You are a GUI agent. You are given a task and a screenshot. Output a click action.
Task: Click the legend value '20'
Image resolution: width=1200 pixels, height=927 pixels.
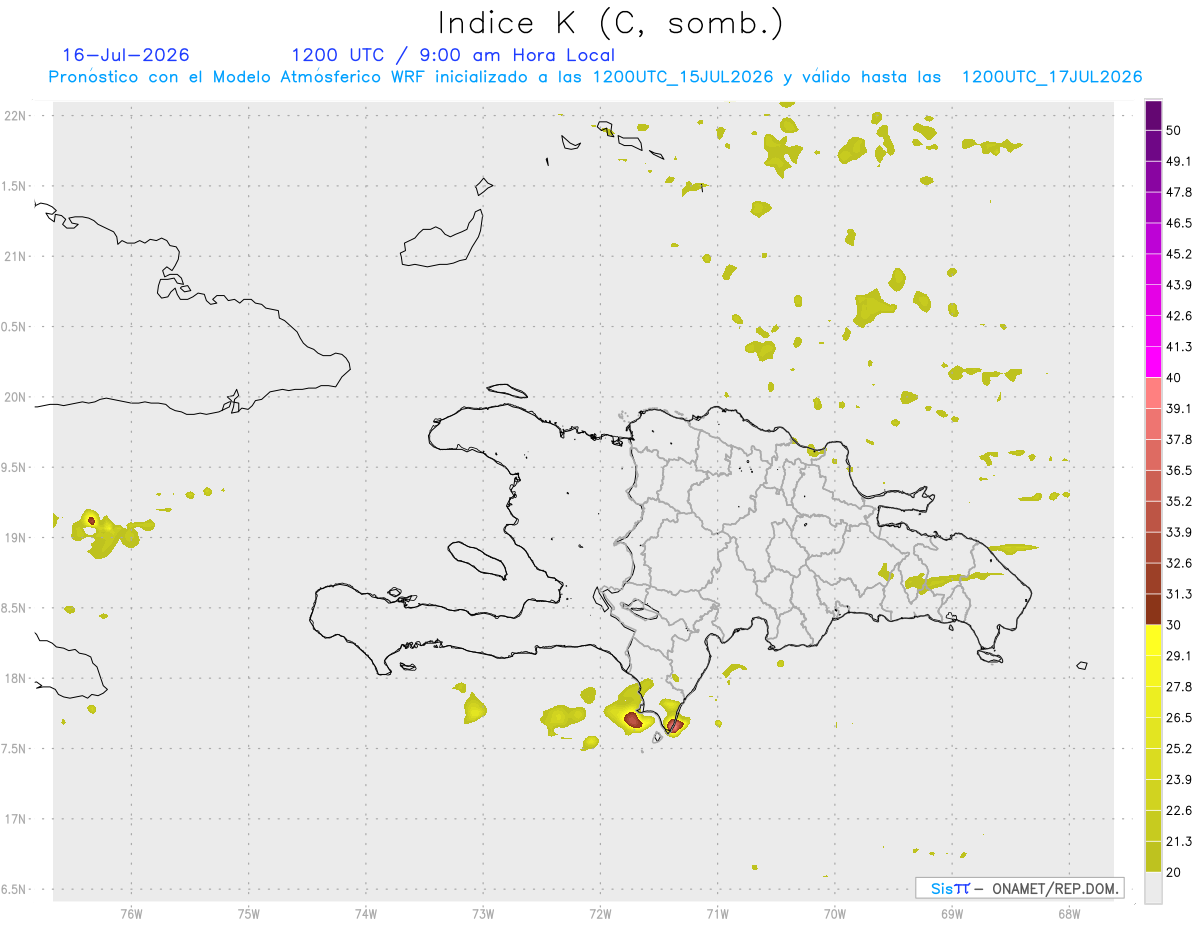coord(1175,872)
